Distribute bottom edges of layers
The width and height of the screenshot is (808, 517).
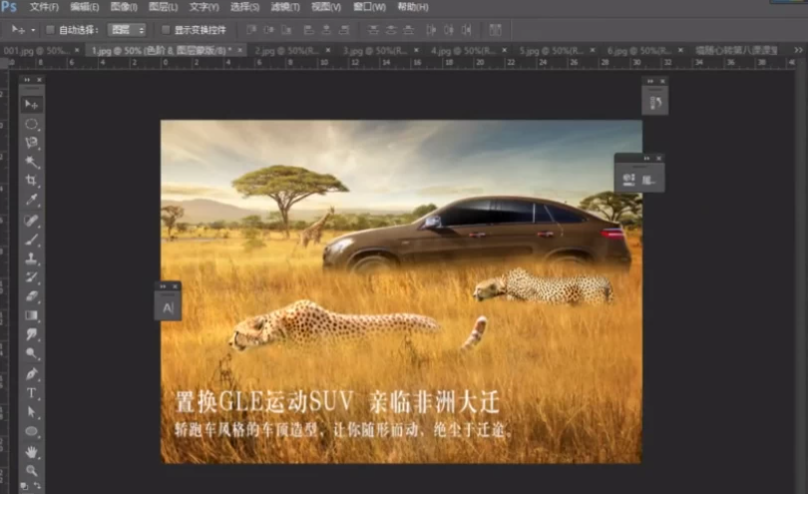coord(408,30)
